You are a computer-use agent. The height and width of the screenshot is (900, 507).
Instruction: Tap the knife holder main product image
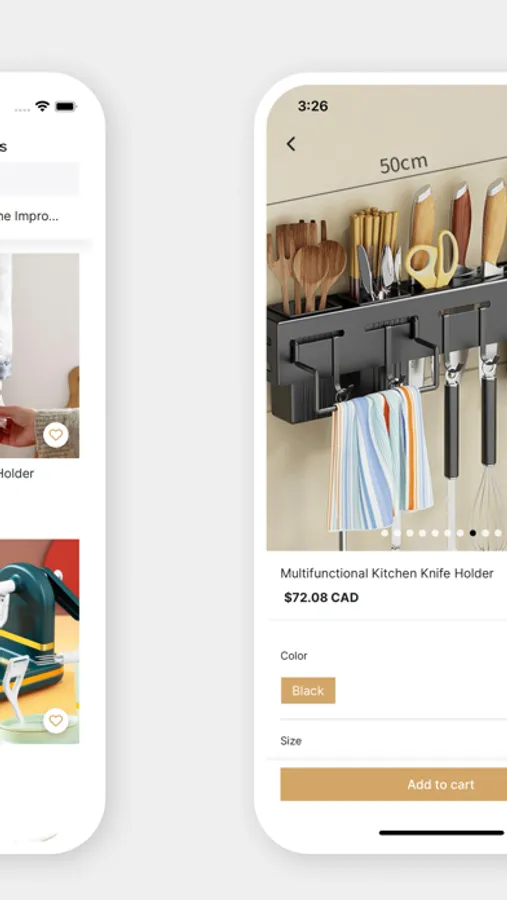[386, 321]
